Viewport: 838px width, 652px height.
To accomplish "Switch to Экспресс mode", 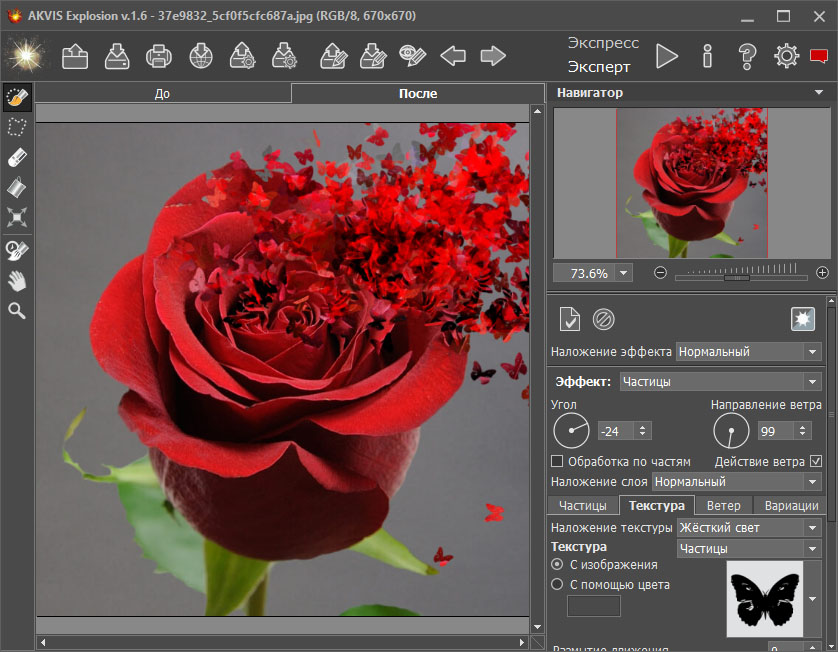I will tap(603, 43).
